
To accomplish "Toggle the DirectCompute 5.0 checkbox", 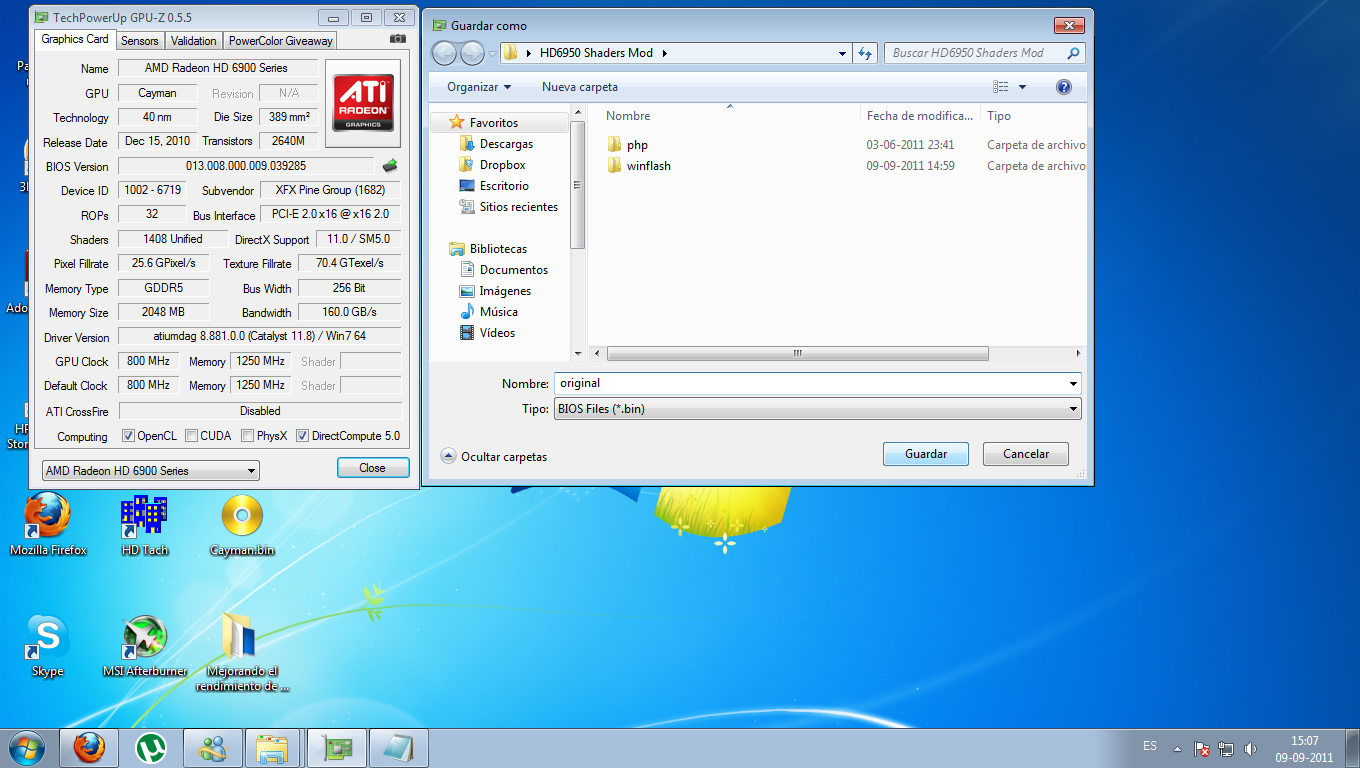I will 302,436.
